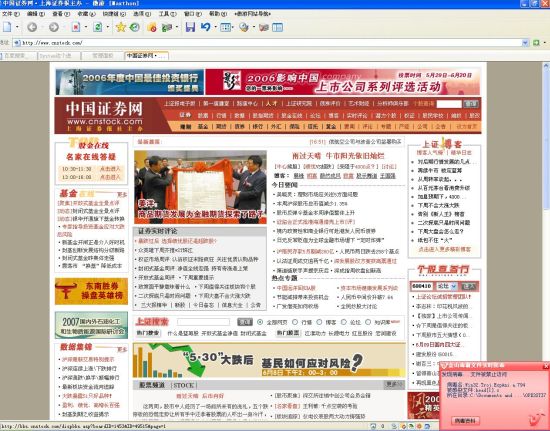550x431 pixels.
Task: Open the 2006影响中国 banner ad
Action: (x=343, y=82)
